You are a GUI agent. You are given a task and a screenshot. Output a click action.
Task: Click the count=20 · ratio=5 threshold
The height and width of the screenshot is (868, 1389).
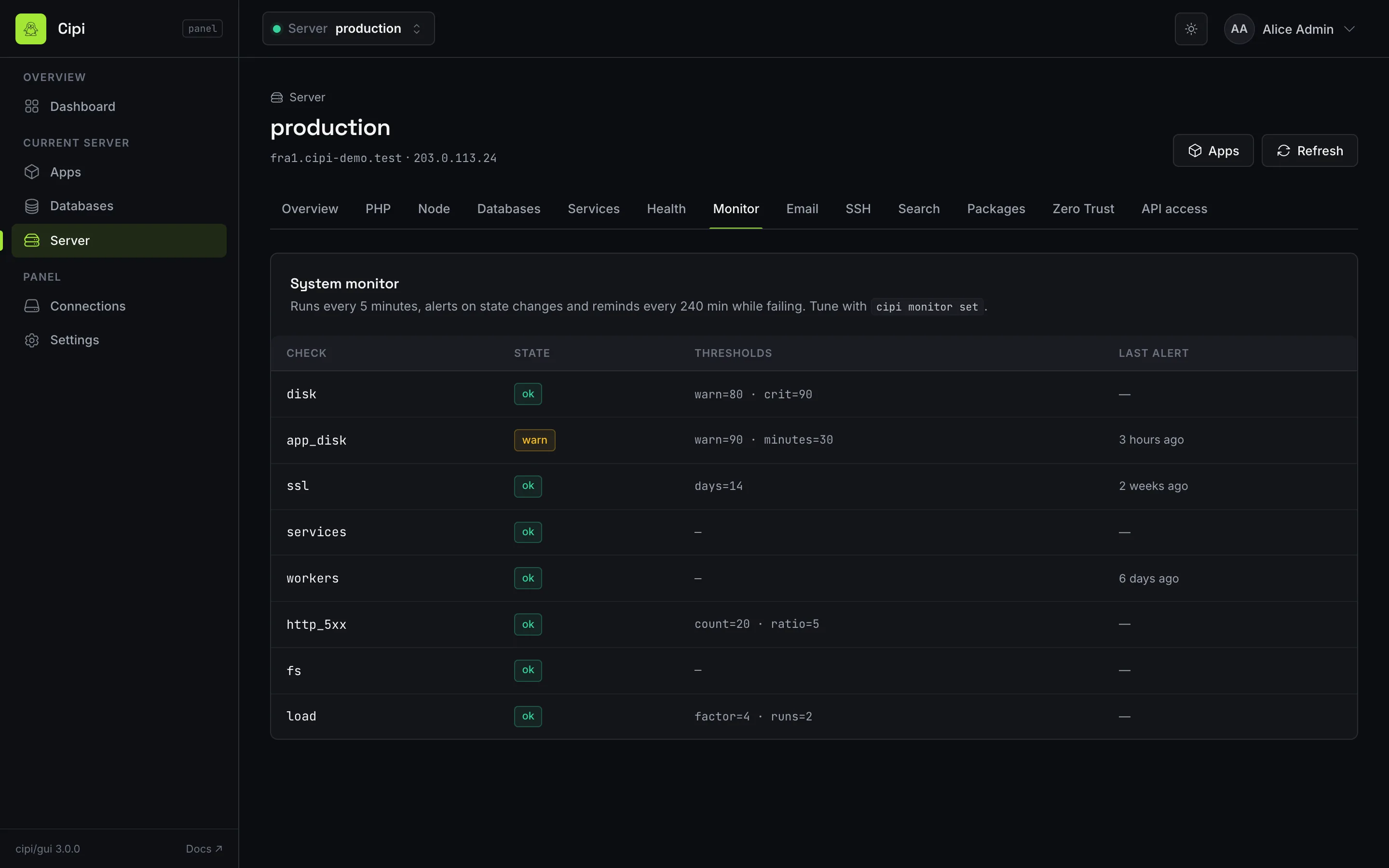[x=757, y=624]
